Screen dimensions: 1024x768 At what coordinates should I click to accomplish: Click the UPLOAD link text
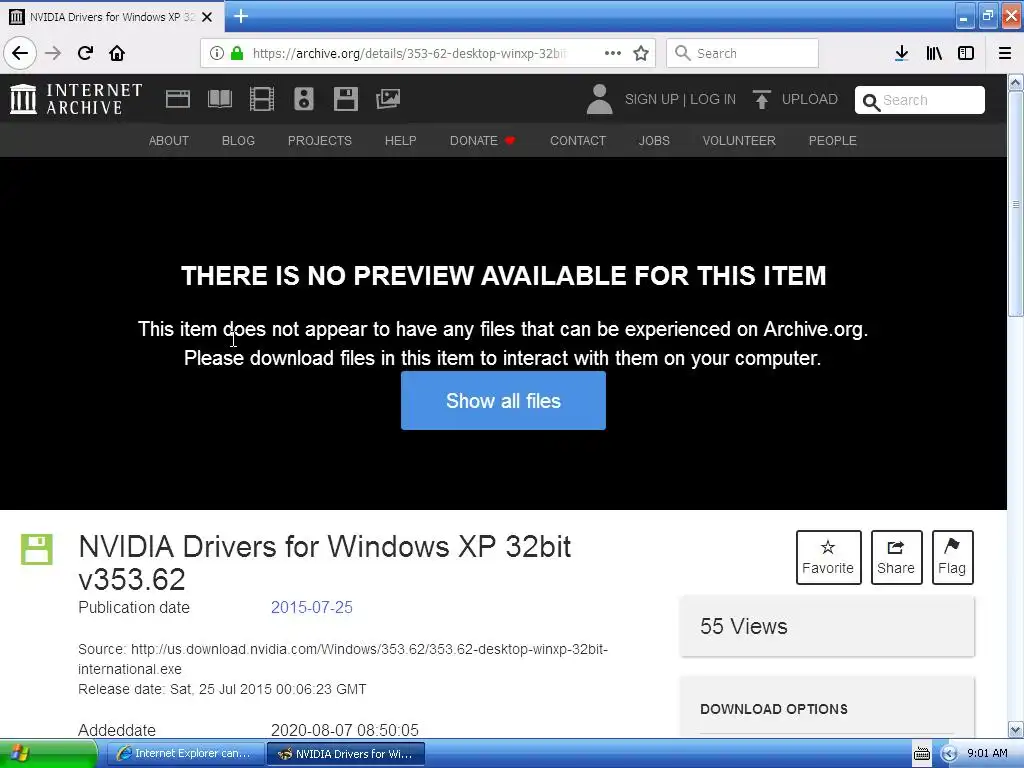click(810, 99)
